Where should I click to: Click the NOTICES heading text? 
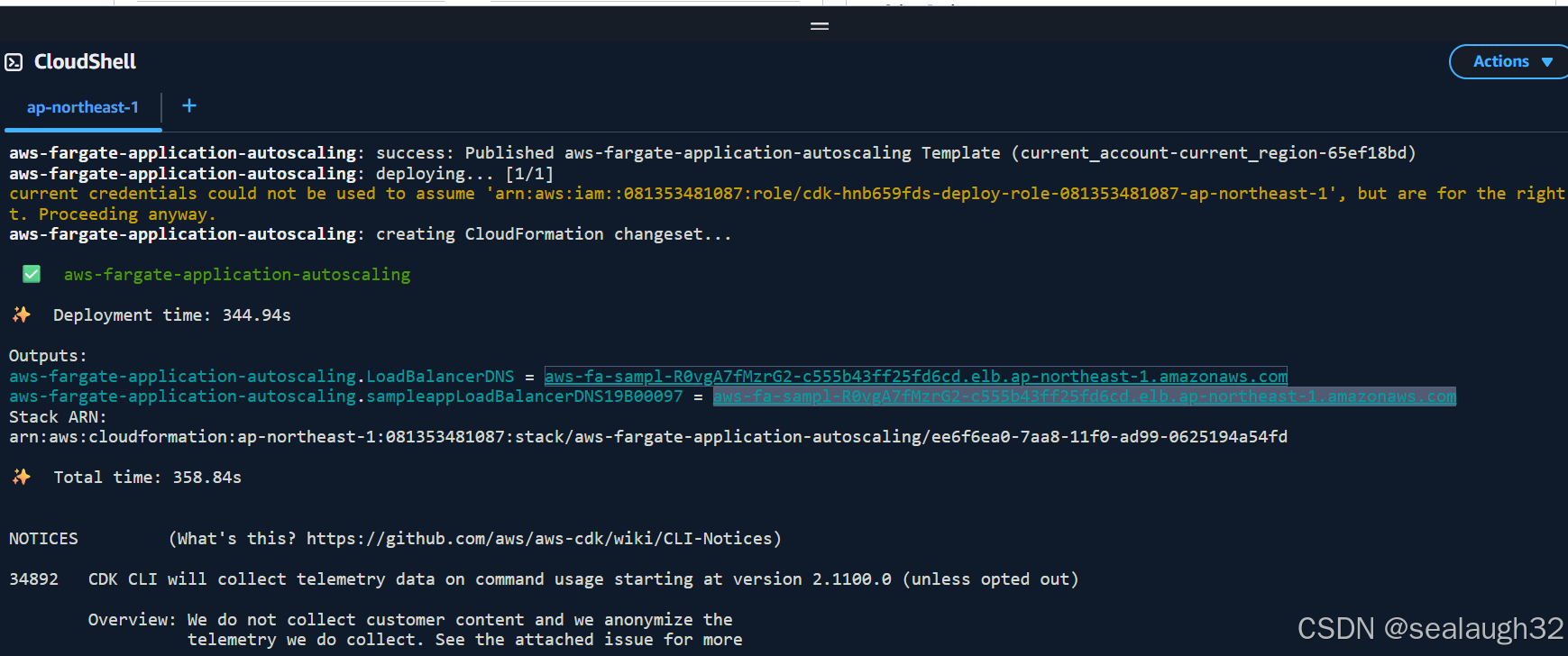[43, 539]
